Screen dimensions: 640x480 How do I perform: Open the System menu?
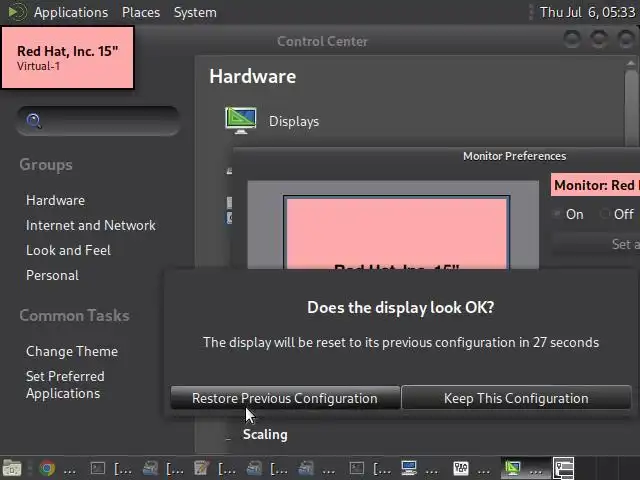195,12
